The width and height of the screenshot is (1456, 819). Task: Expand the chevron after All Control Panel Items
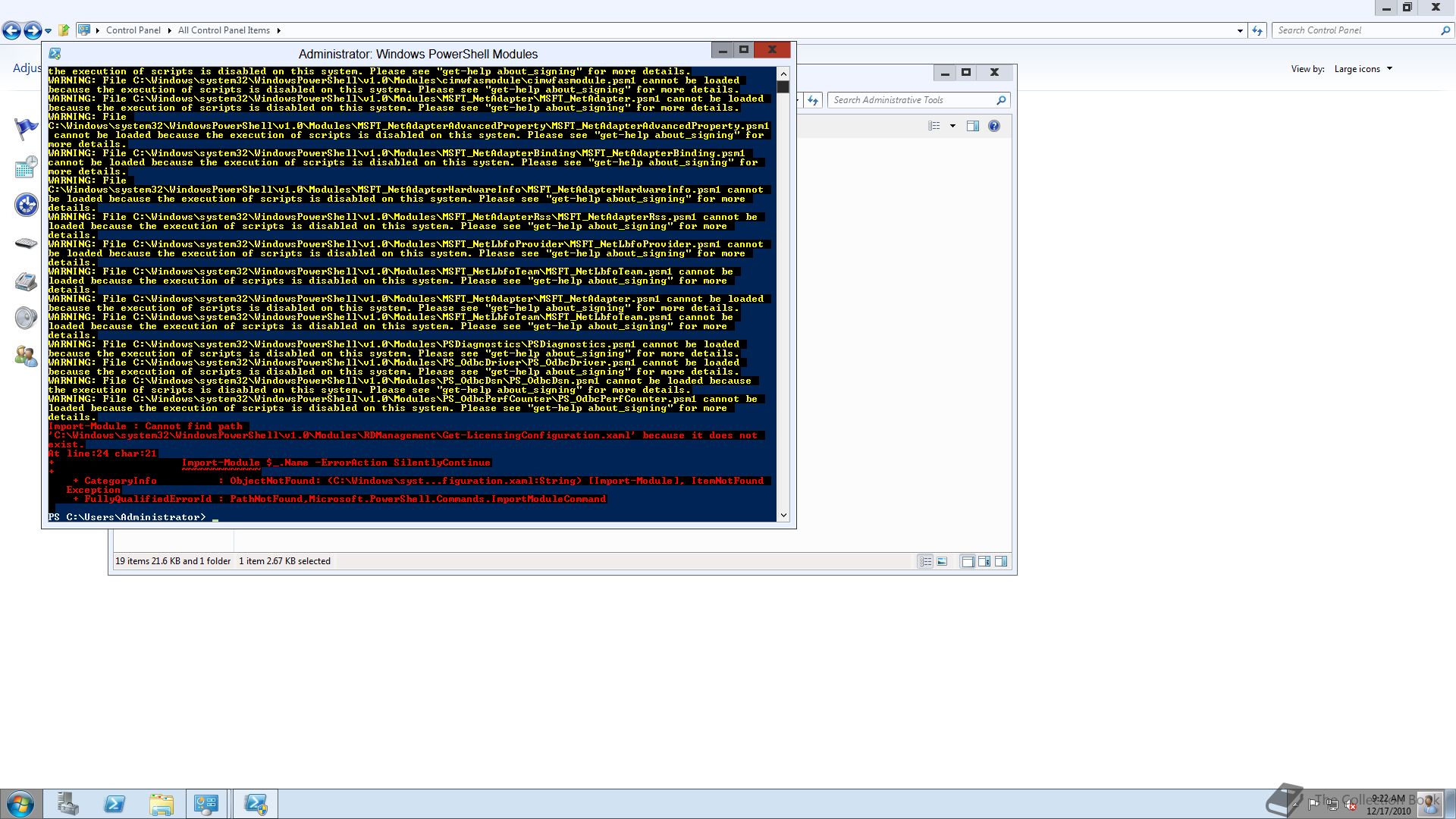tap(278, 30)
